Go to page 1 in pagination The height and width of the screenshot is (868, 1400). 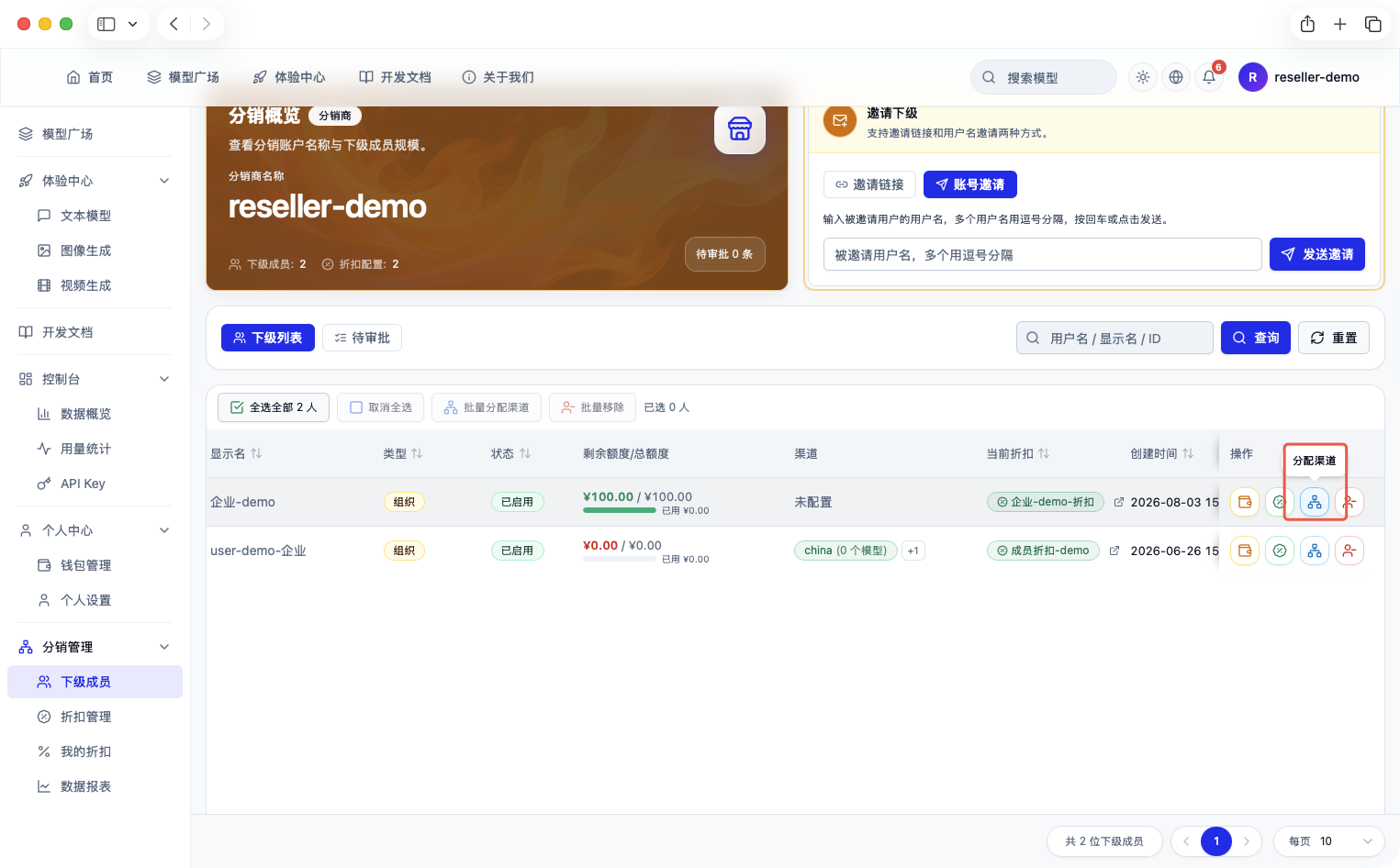[1216, 841]
